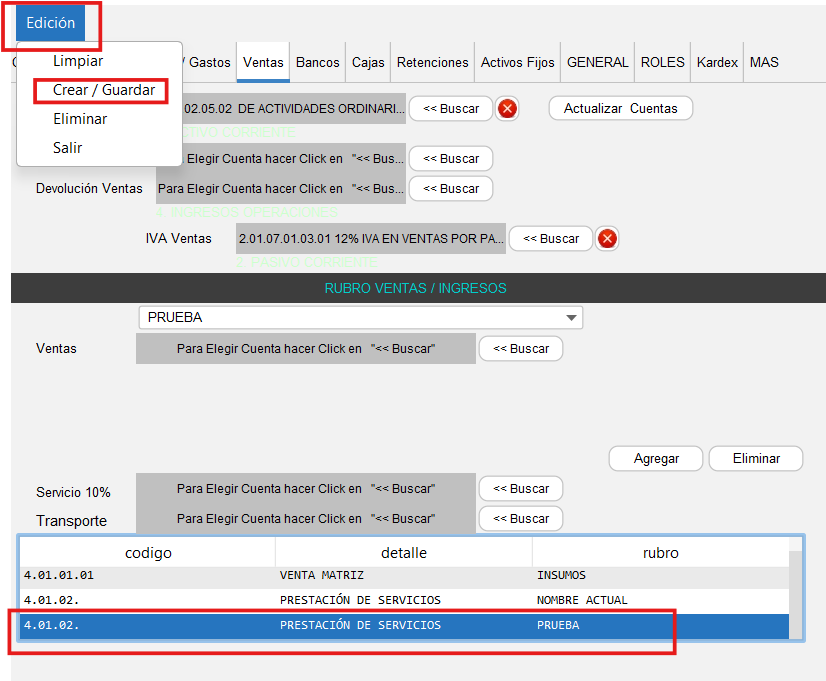Click Buscar button for Servicio 10%

tap(521, 489)
